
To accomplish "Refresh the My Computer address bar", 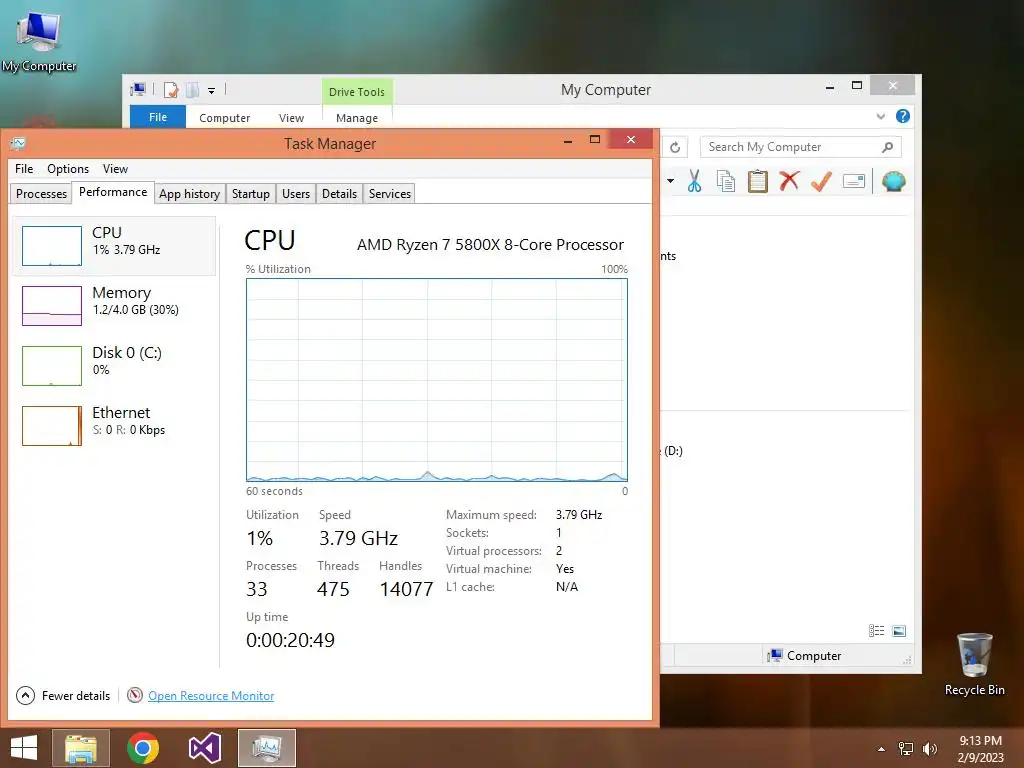I will [x=675, y=148].
